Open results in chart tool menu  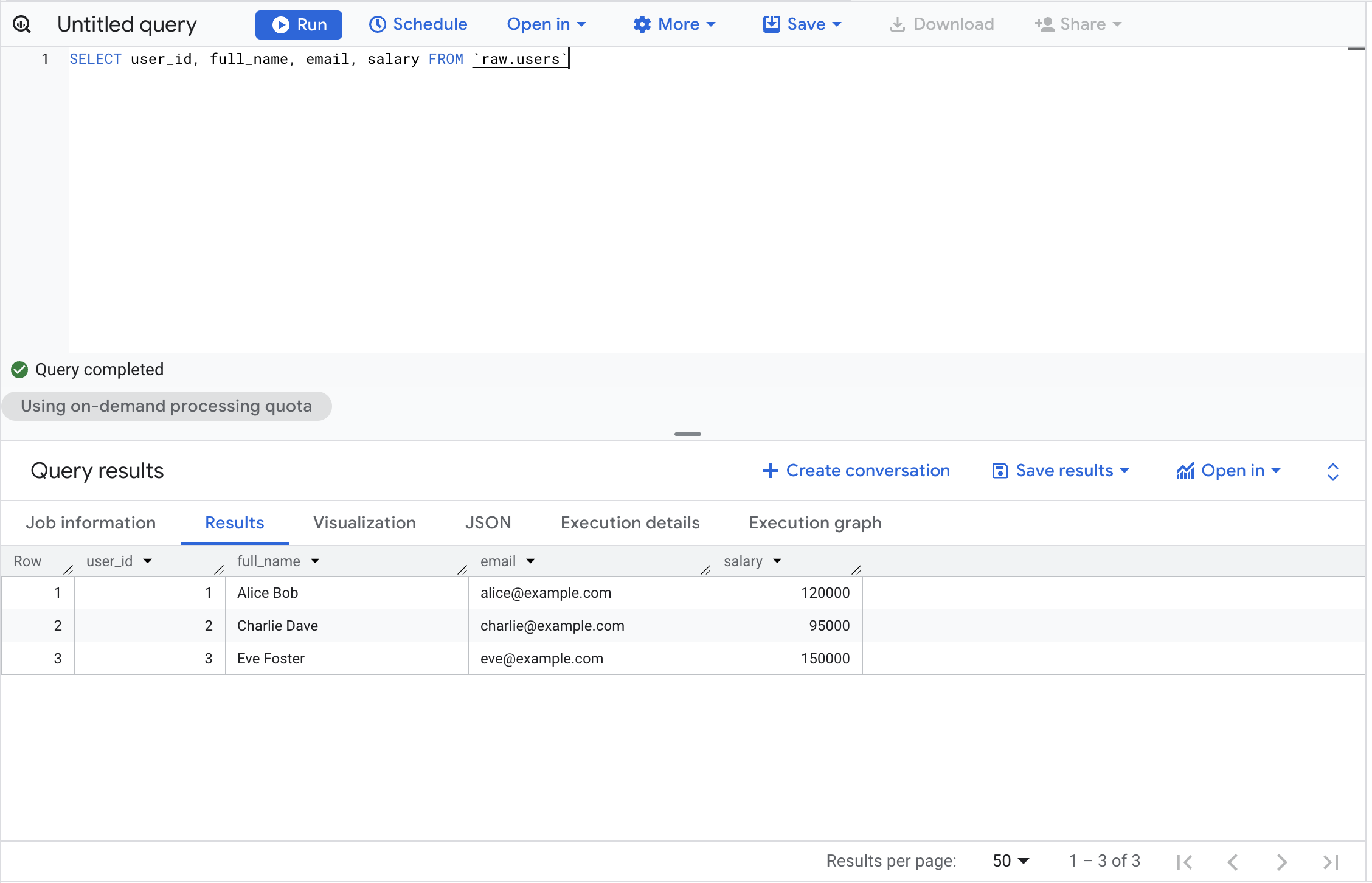(x=1228, y=471)
